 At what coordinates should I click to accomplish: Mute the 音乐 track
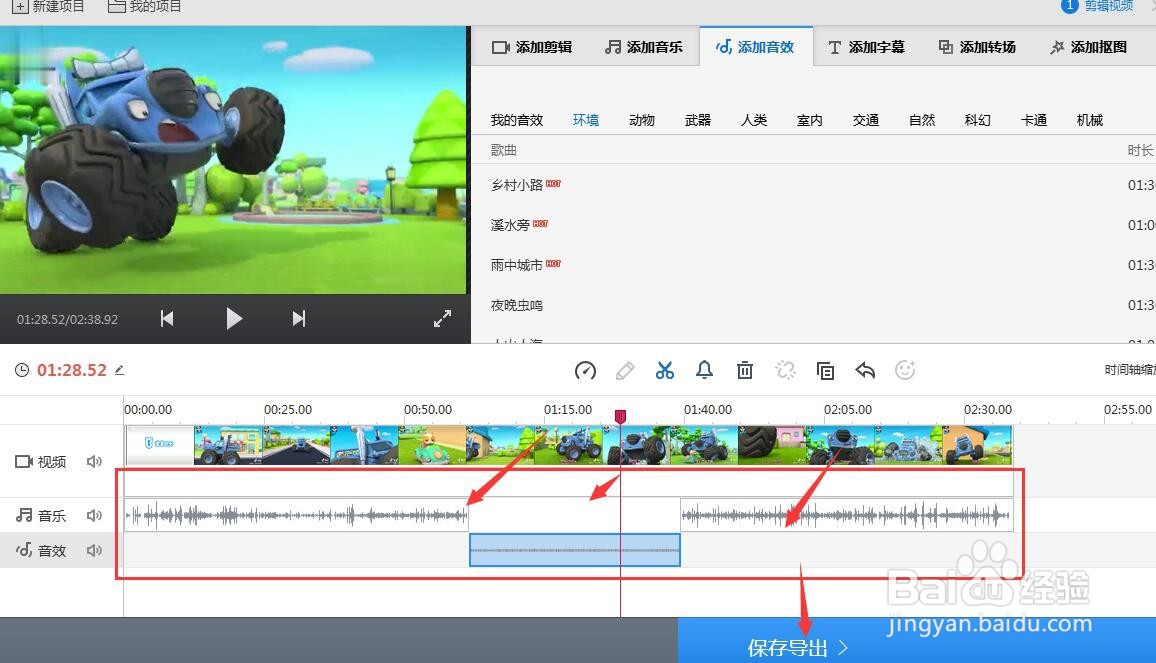point(94,516)
